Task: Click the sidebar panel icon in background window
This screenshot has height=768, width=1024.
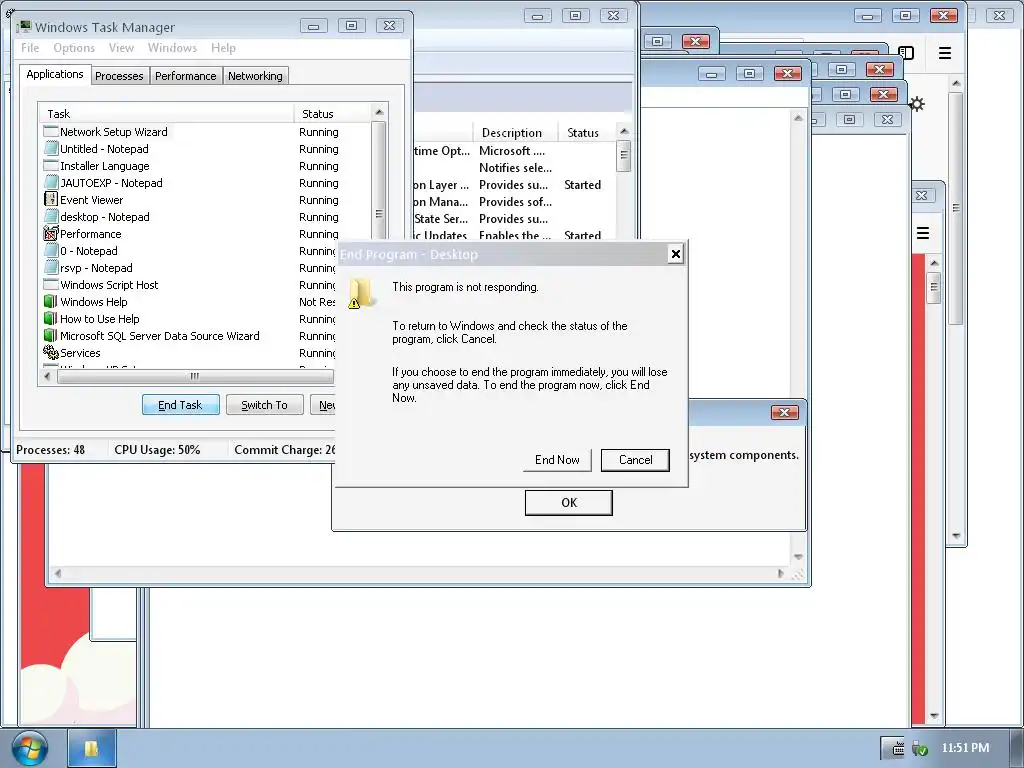Action: point(906,53)
